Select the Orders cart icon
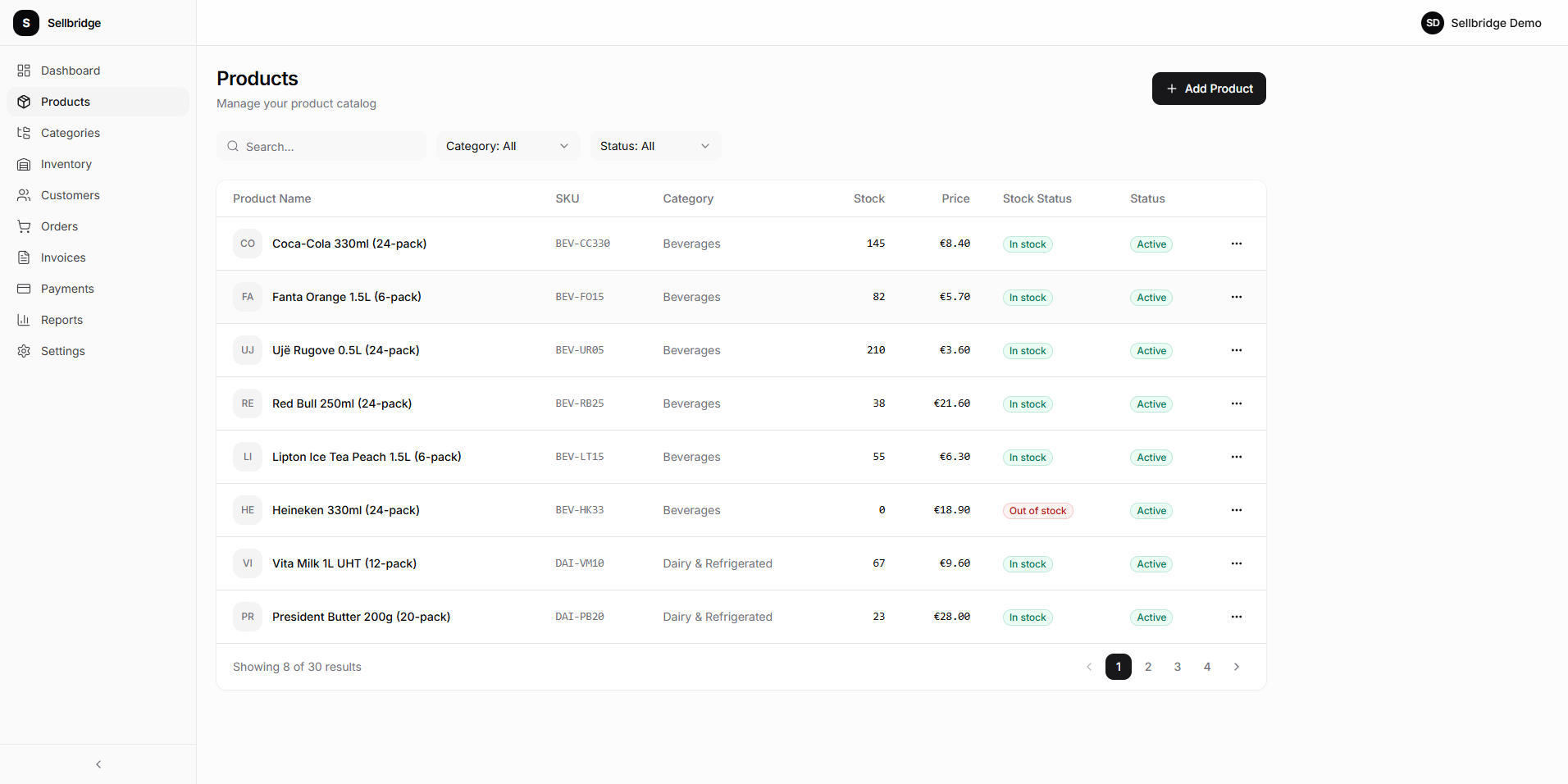Viewport: 1568px width, 784px height. point(25,226)
